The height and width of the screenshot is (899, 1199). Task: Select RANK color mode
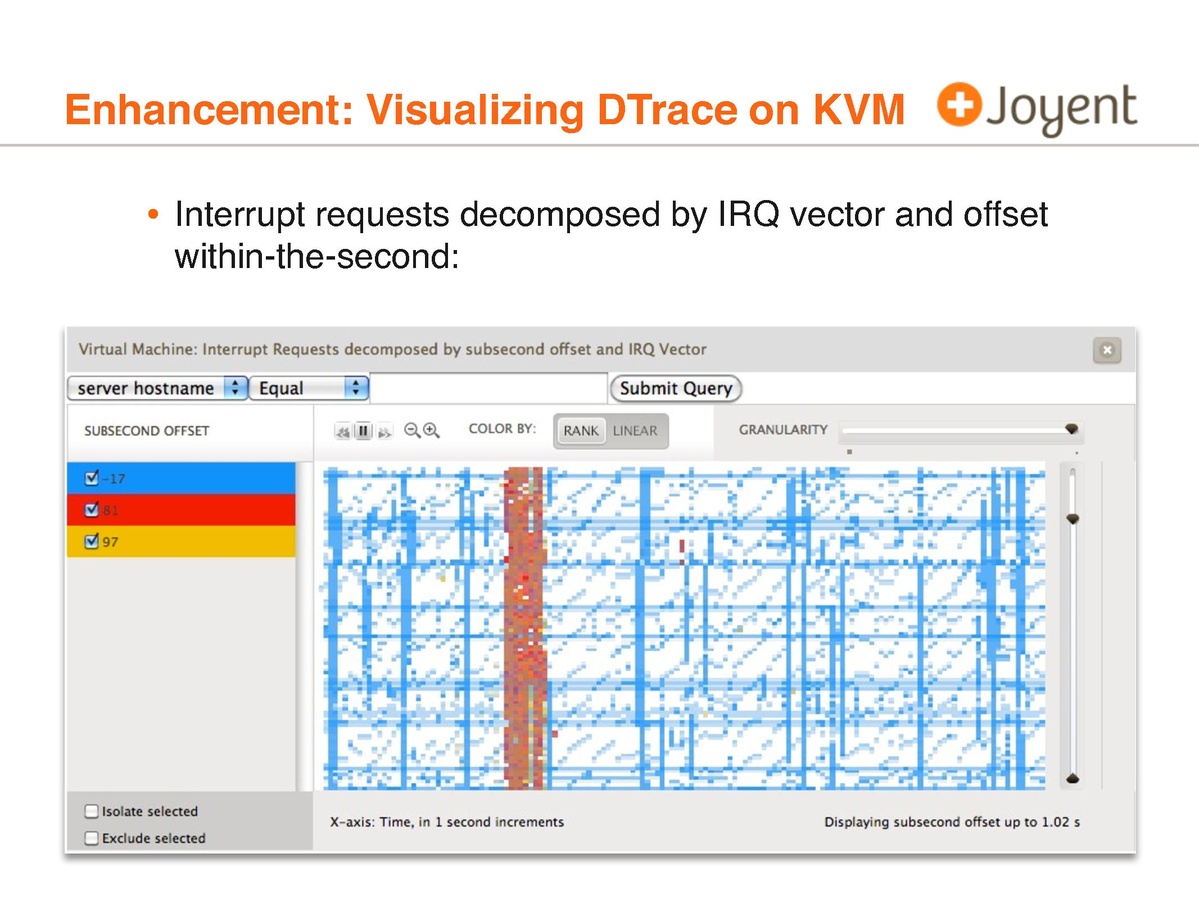coord(580,431)
